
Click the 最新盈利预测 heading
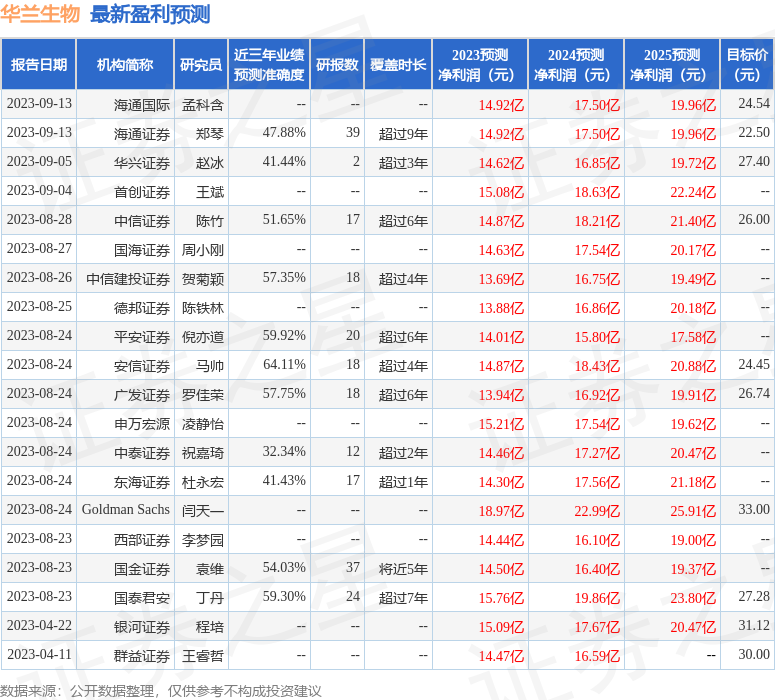pos(150,14)
